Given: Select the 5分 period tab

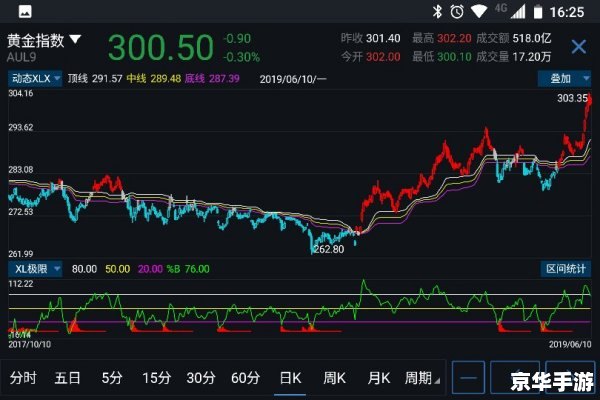Looking at the screenshot, I should 112,378.
